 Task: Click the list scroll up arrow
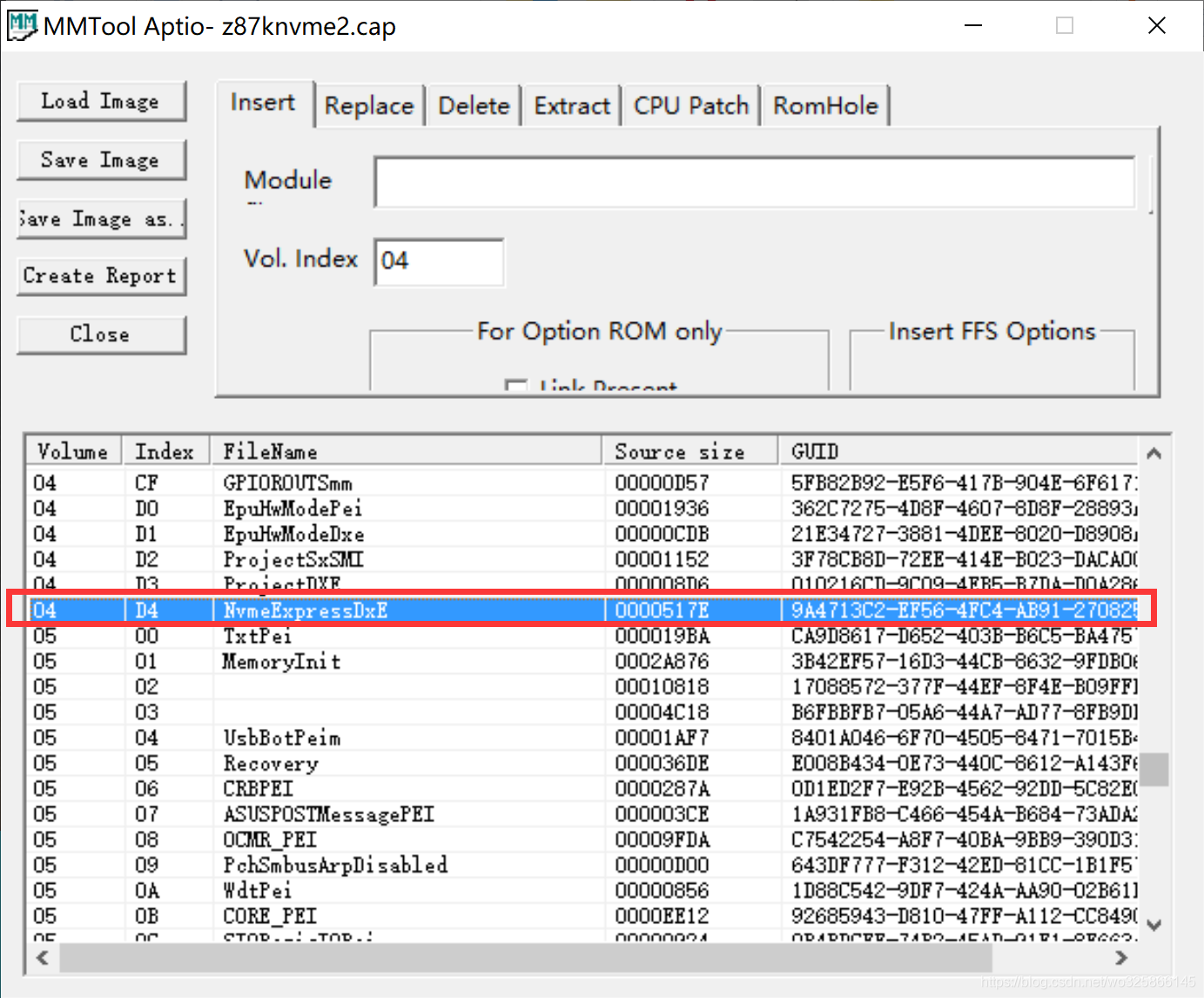[1154, 453]
